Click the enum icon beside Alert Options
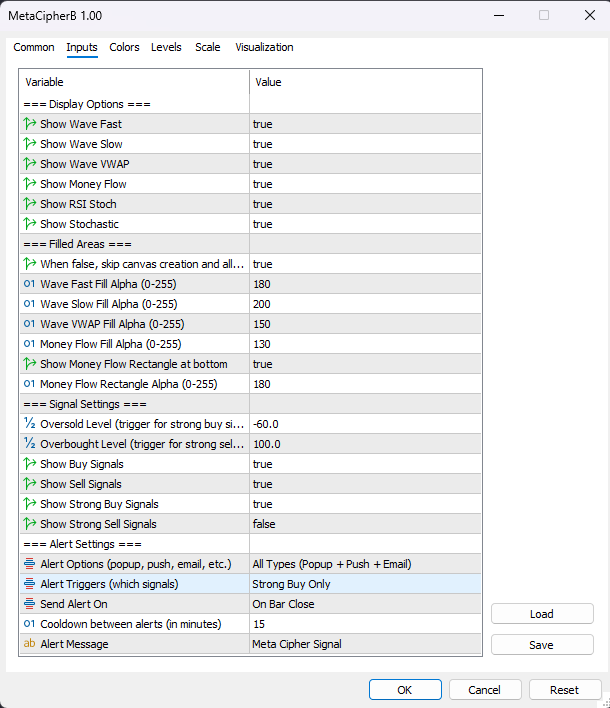Screen dimensions: 610x708 [x=29, y=564]
